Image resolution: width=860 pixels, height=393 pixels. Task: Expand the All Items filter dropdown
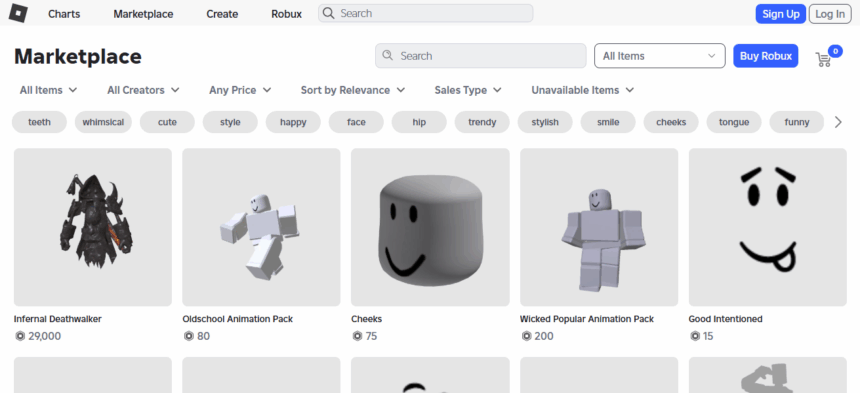(x=48, y=90)
